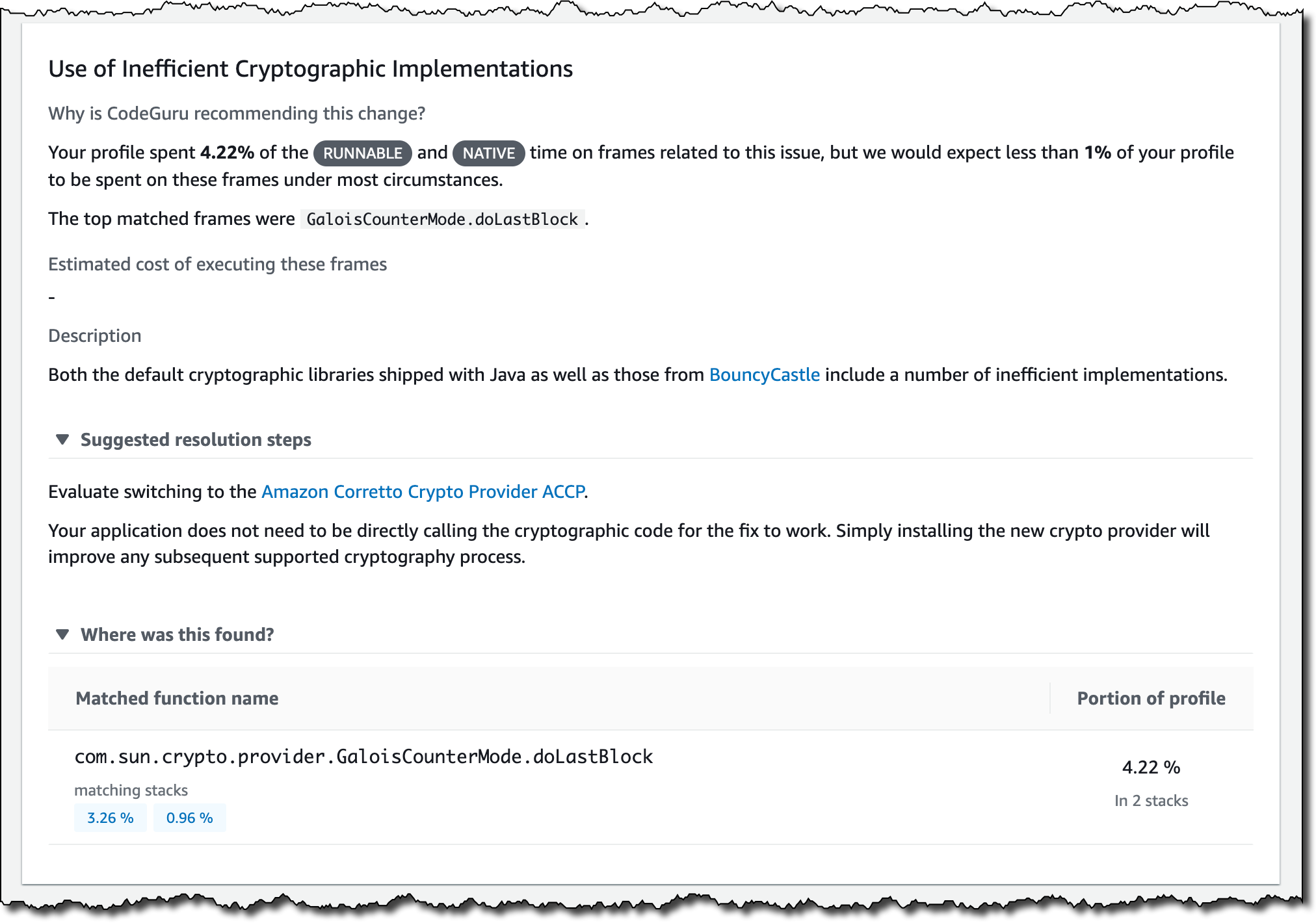Click the Use of Inefficient Cryptographic Implementations title

pos(311,69)
